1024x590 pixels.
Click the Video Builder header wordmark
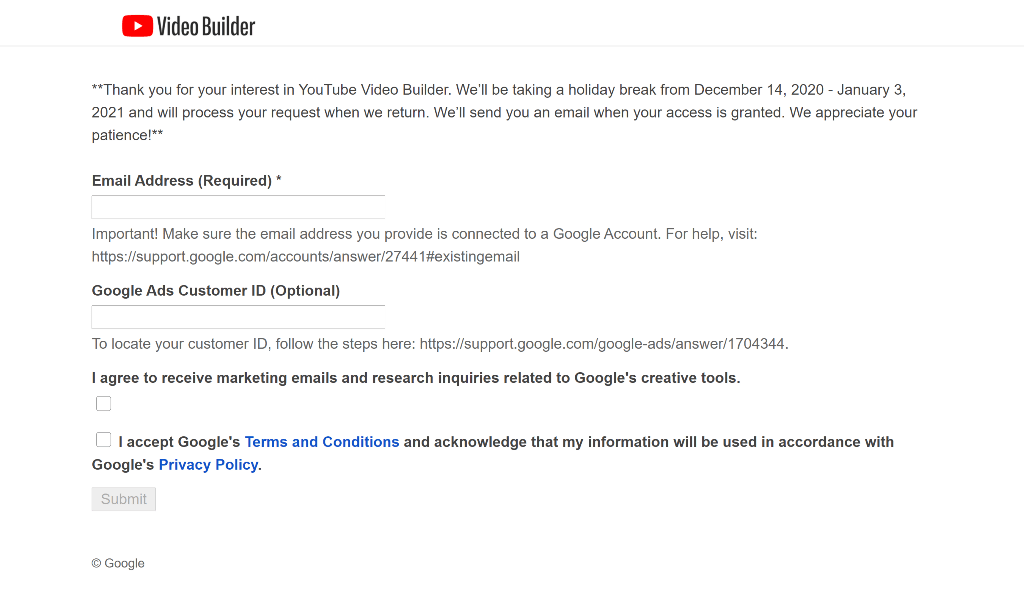pyautogui.click(x=206, y=26)
